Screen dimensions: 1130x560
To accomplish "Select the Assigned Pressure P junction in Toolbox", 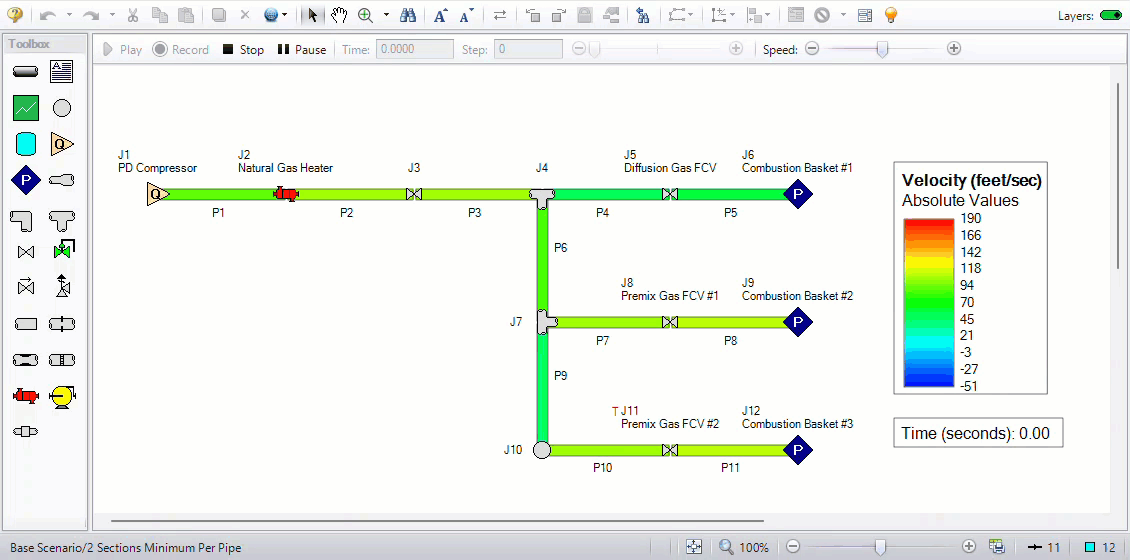I will pyautogui.click(x=26, y=180).
